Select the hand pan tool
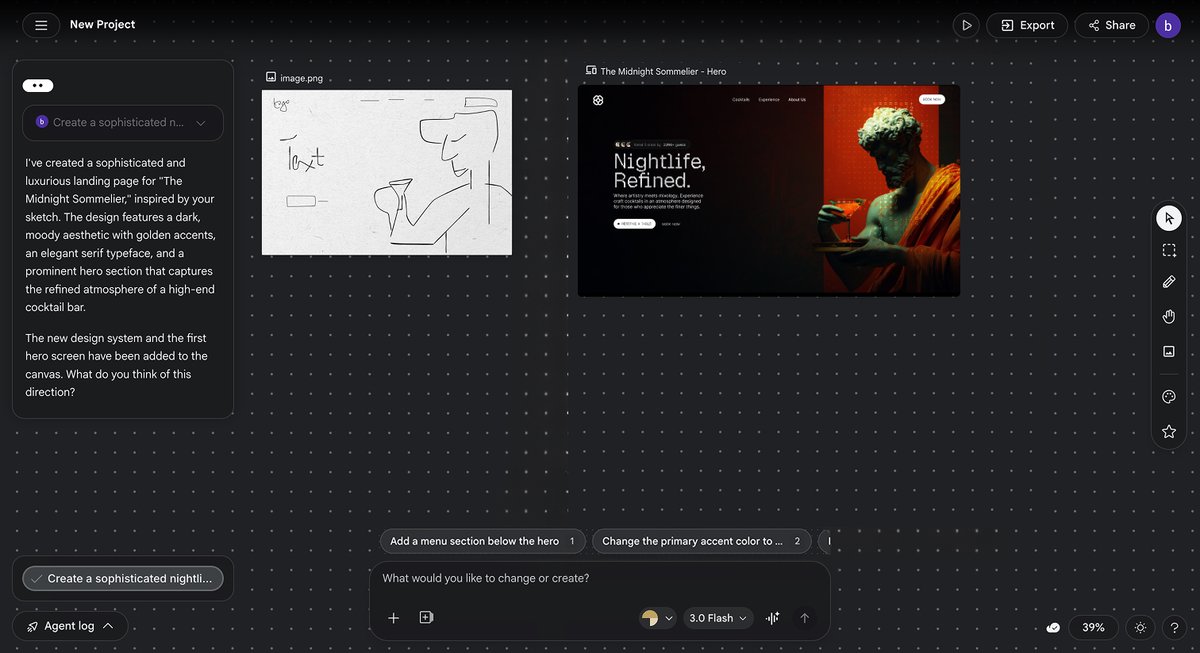Viewport: 1200px width, 653px height. [1169, 317]
